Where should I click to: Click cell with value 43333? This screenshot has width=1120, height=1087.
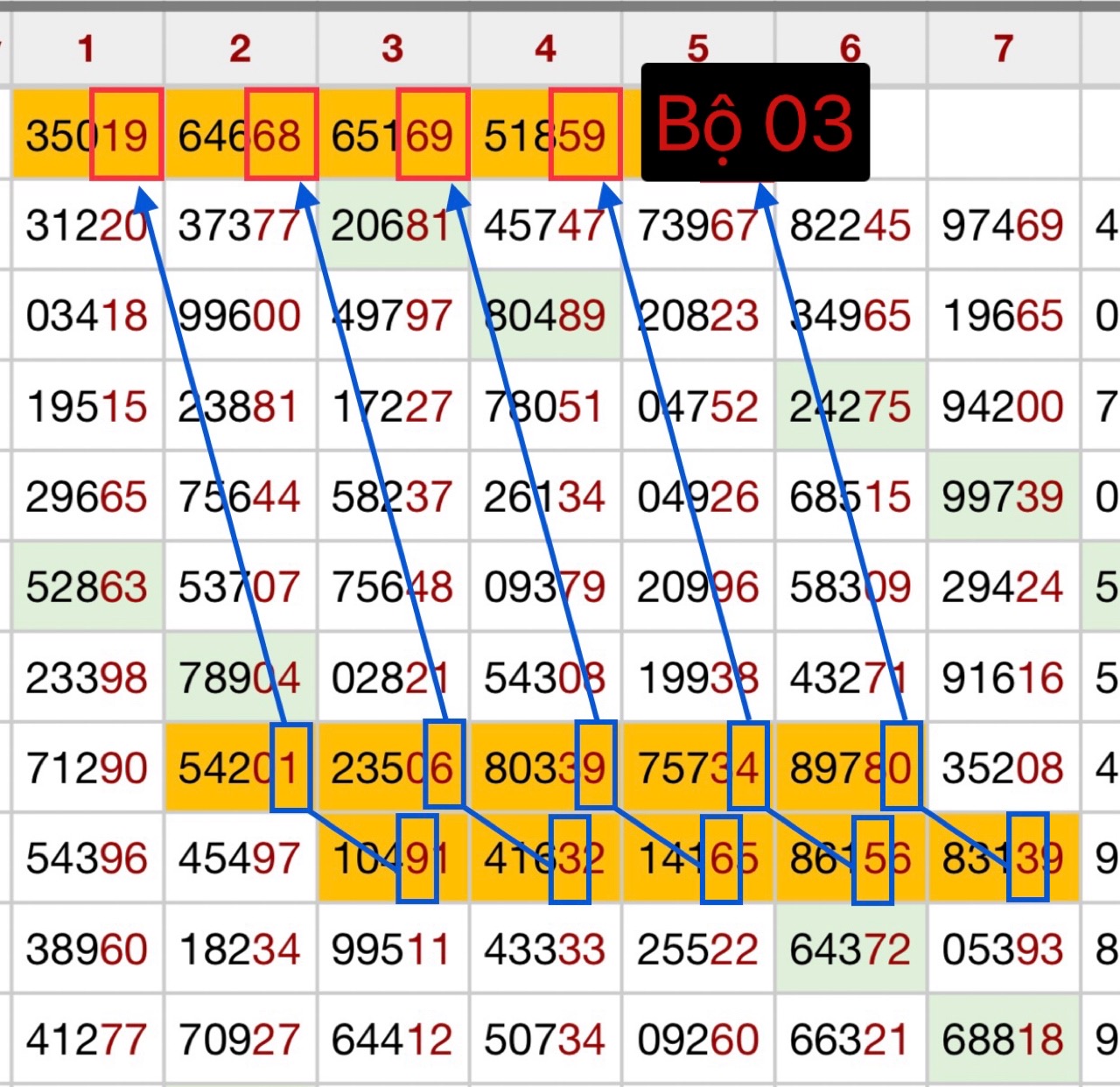pyautogui.click(x=546, y=949)
